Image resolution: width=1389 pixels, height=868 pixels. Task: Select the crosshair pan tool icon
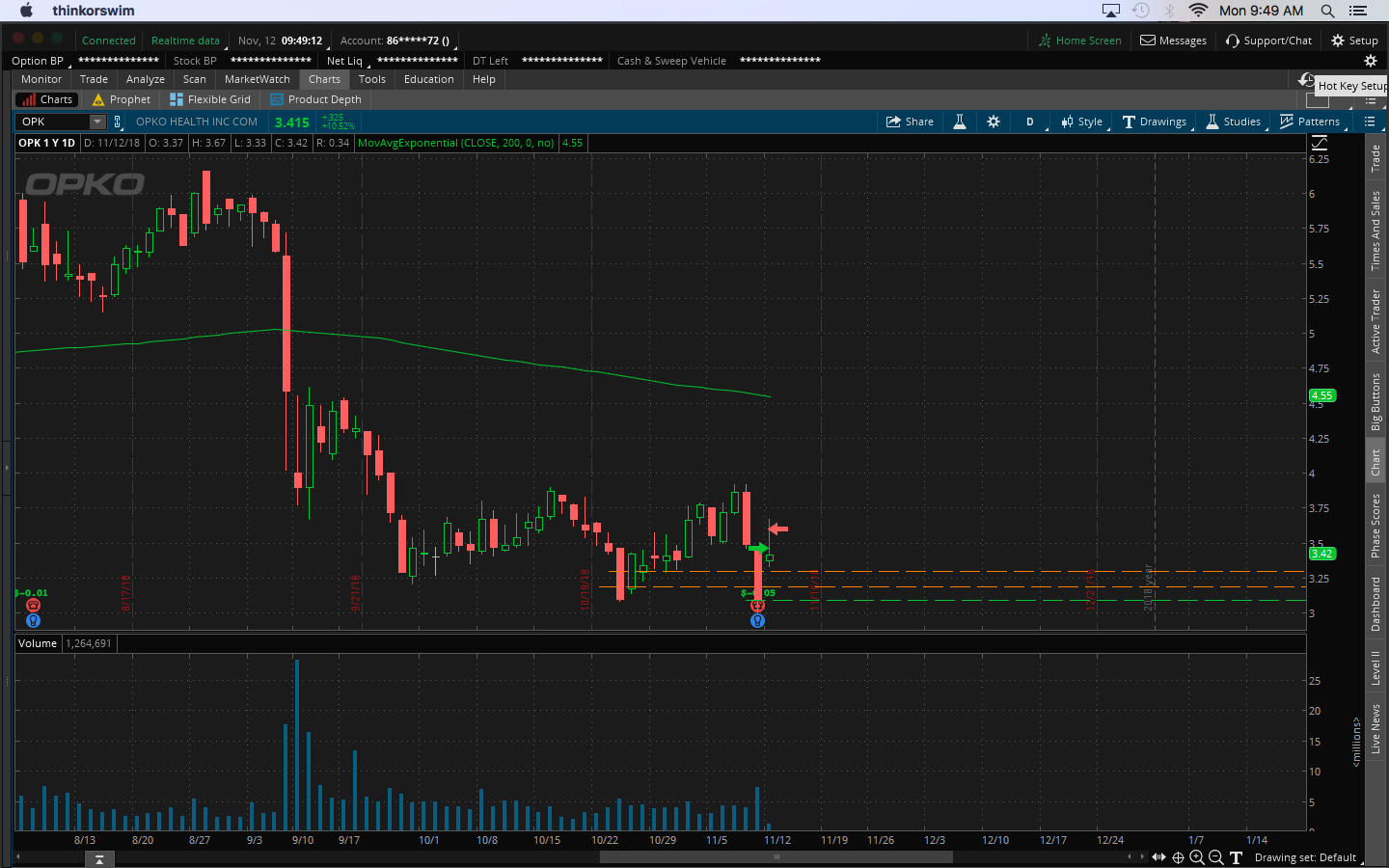(1178, 857)
